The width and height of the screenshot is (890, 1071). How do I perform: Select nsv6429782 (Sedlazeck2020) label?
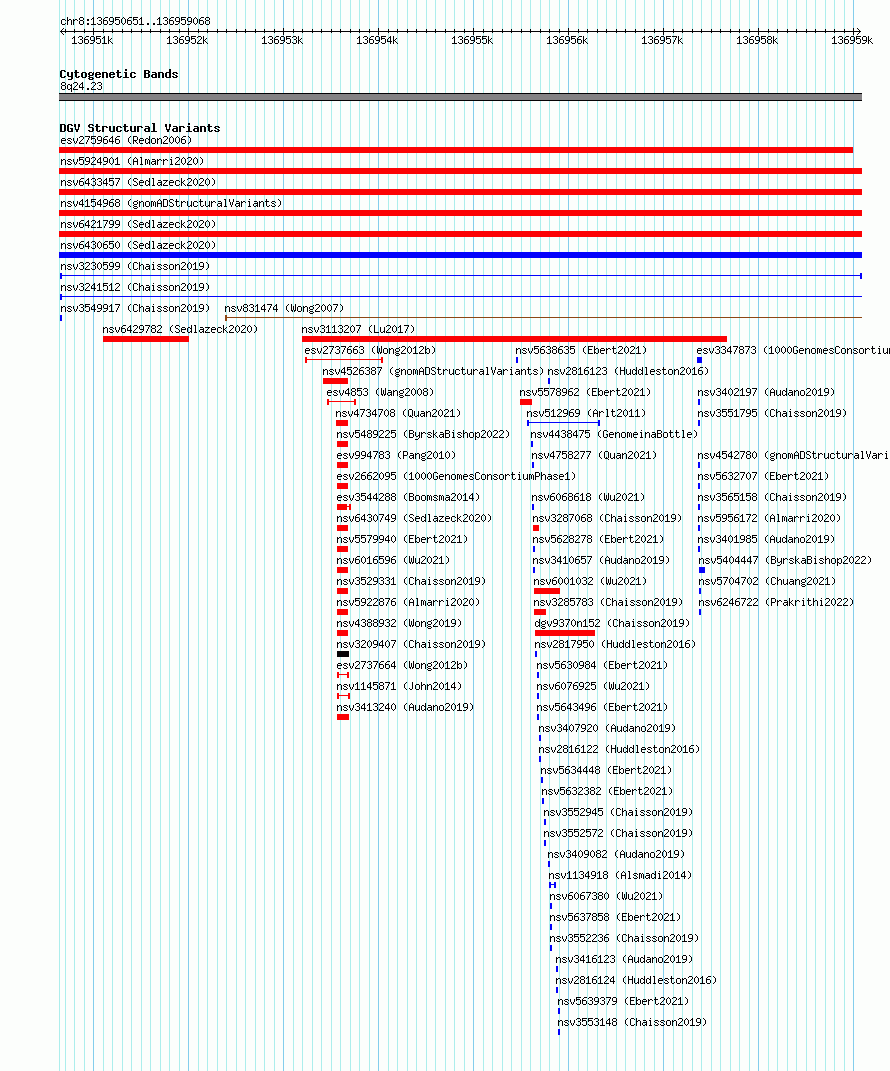click(x=180, y=329)
